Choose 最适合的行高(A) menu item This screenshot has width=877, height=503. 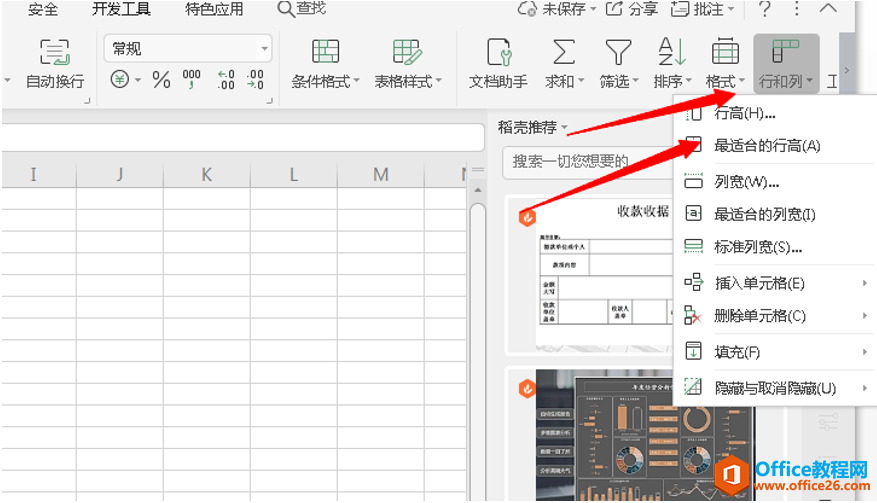click(775, 146)
